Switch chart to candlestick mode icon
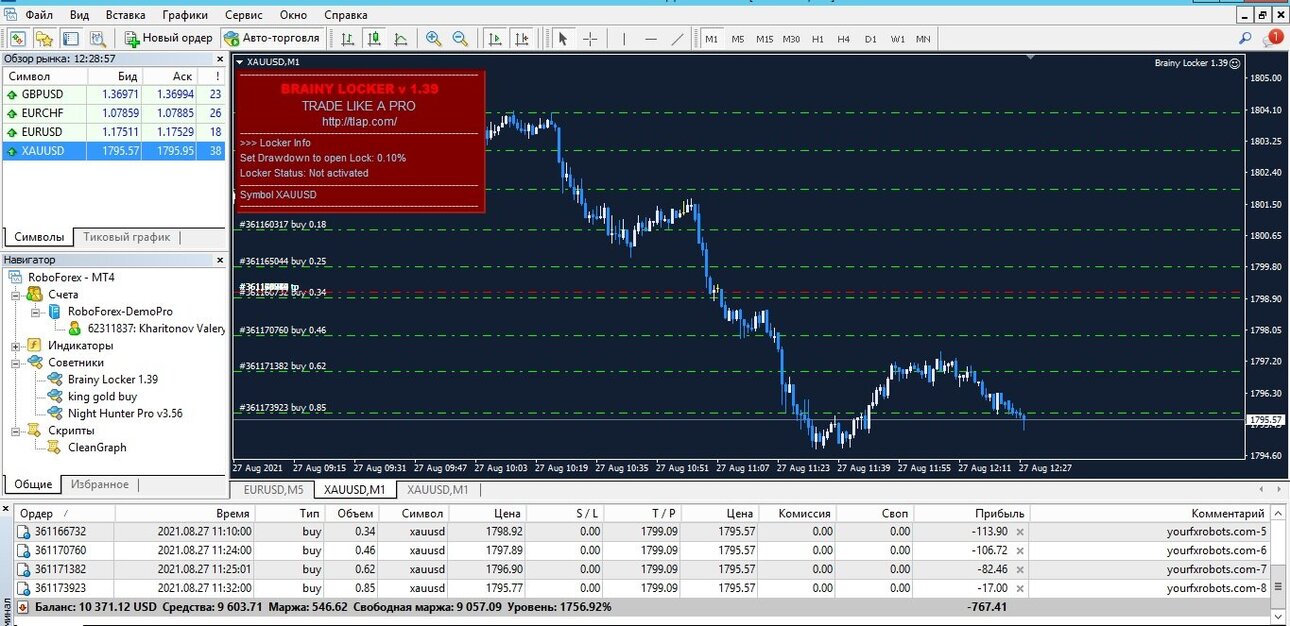This screenshot has width=1290, height=626. [374, 38]
